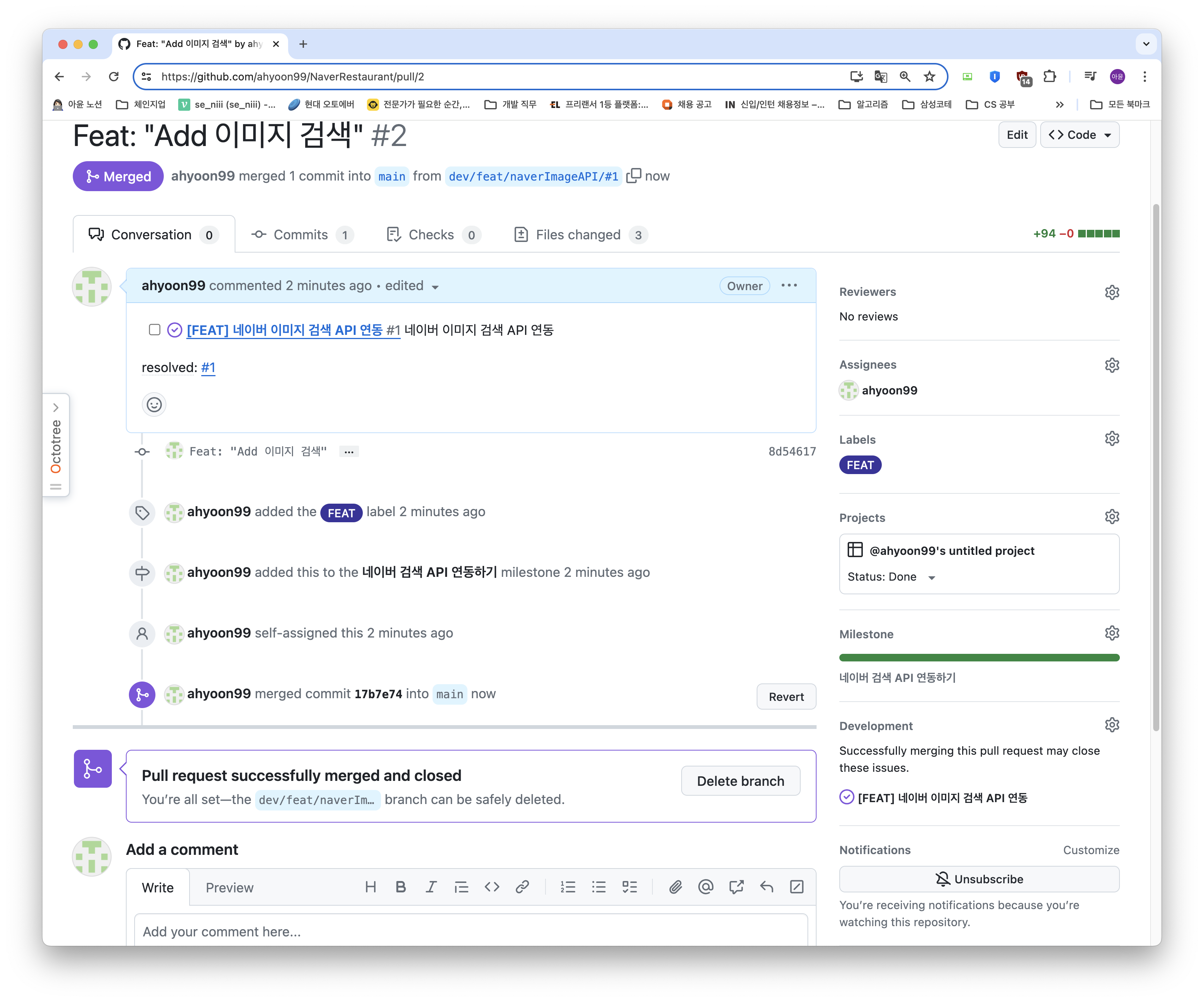Expand the Octotree sidebar panel

[x=56, y=408]
